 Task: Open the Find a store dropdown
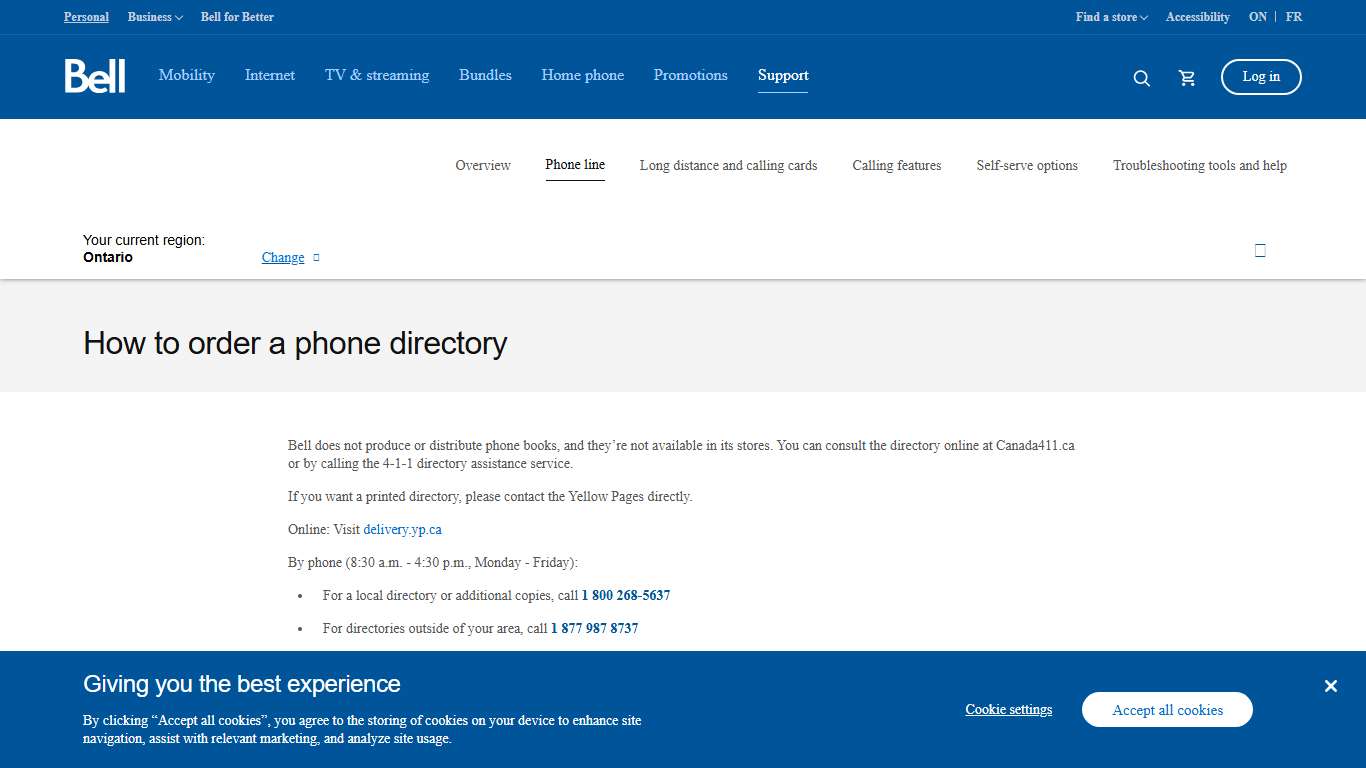coord(1110,17)
